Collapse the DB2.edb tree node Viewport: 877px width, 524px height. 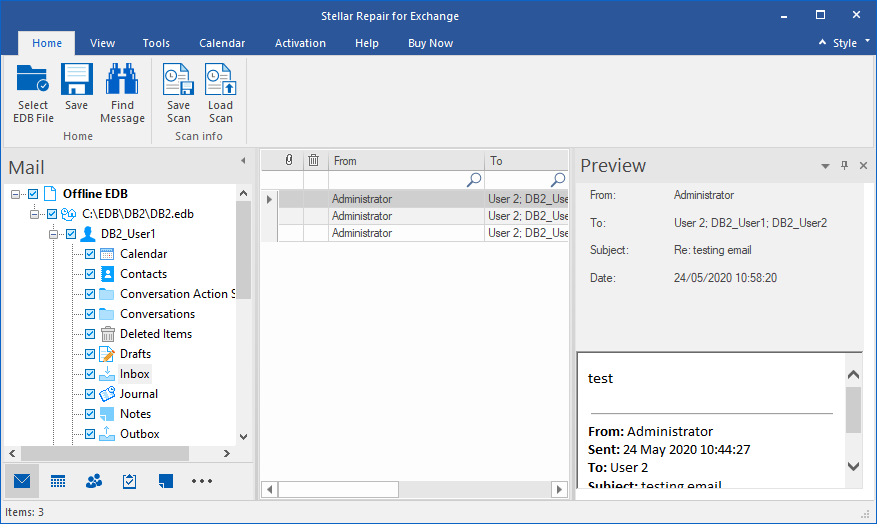35,214
